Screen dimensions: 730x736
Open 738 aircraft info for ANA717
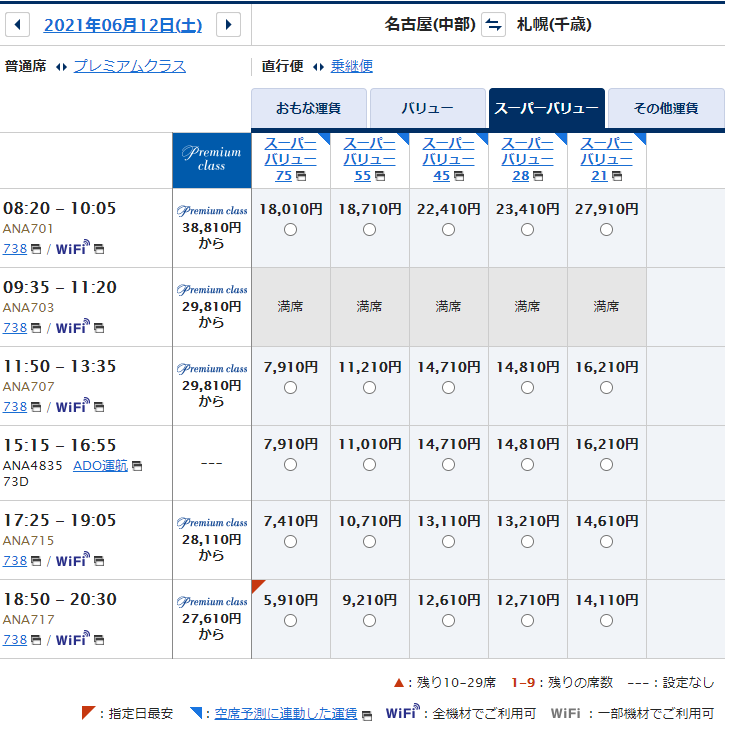pyautogui.click(x=15, y=640)
